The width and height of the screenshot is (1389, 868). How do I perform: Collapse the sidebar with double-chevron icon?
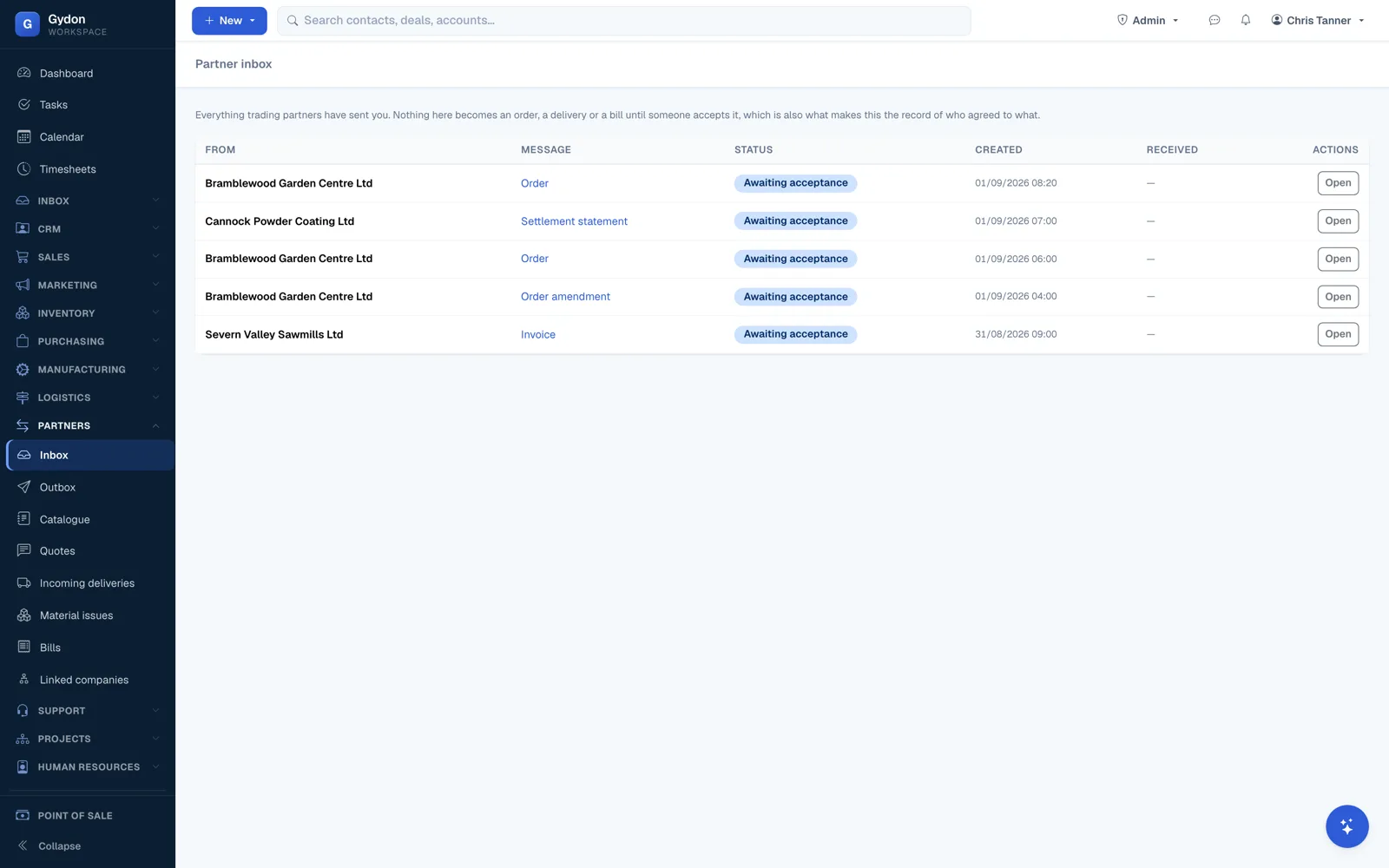tap(23, 845)
